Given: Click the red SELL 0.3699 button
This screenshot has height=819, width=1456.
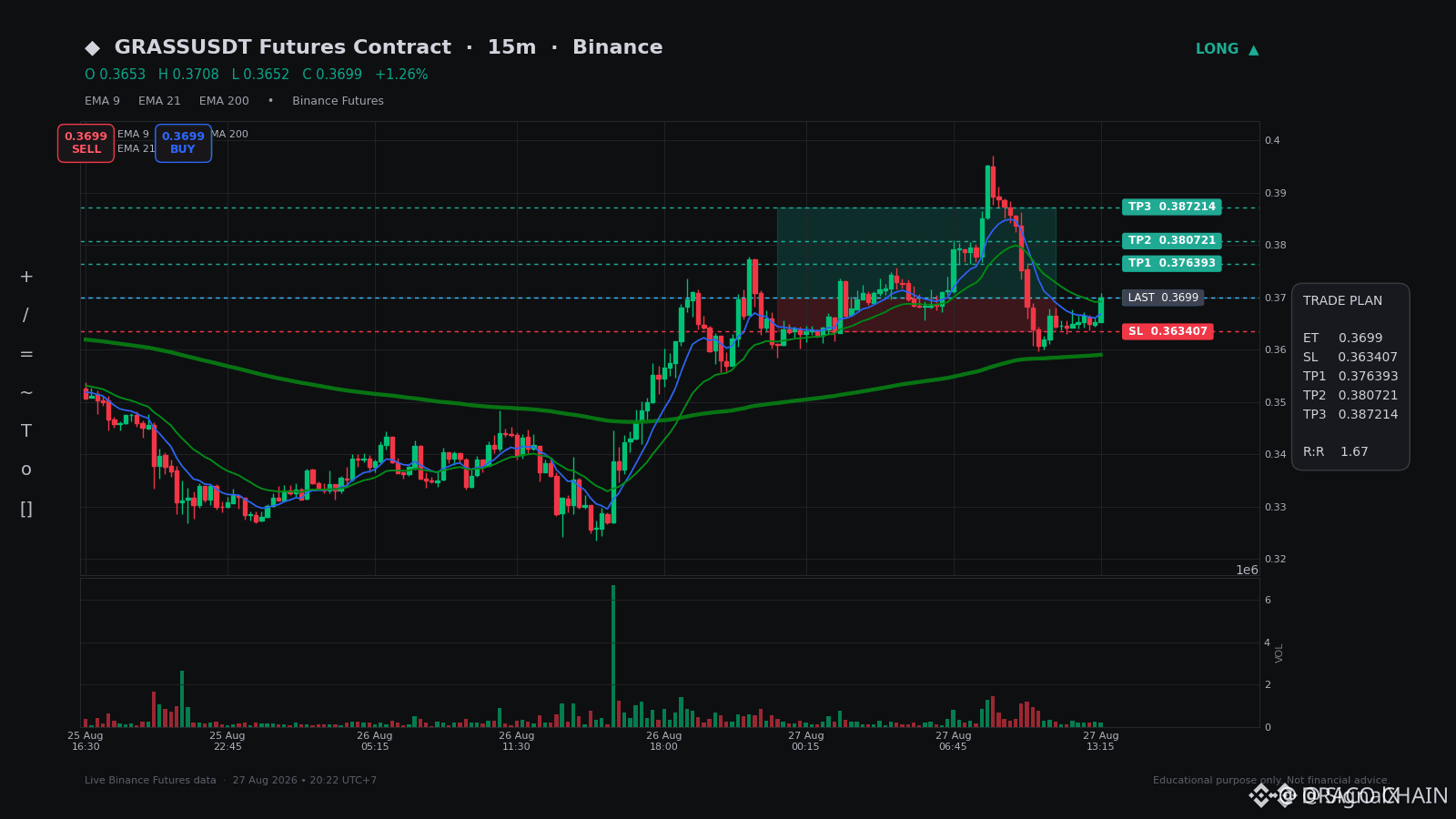Looking at the screenshot, I should [86, 143].
